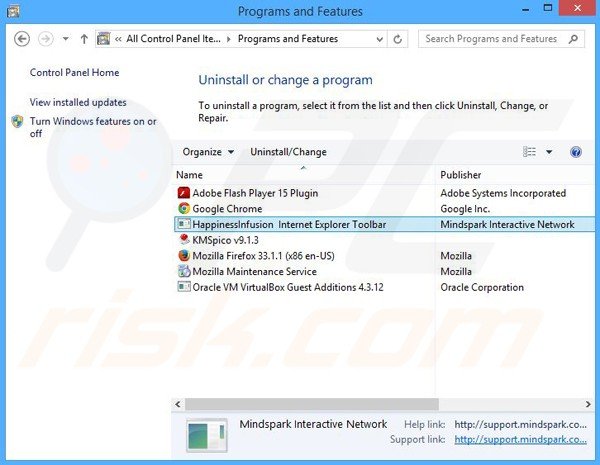Click the Mozilla Maintenance Service icon
Viewport: 600px width, 465px height.
pos(184,271)
